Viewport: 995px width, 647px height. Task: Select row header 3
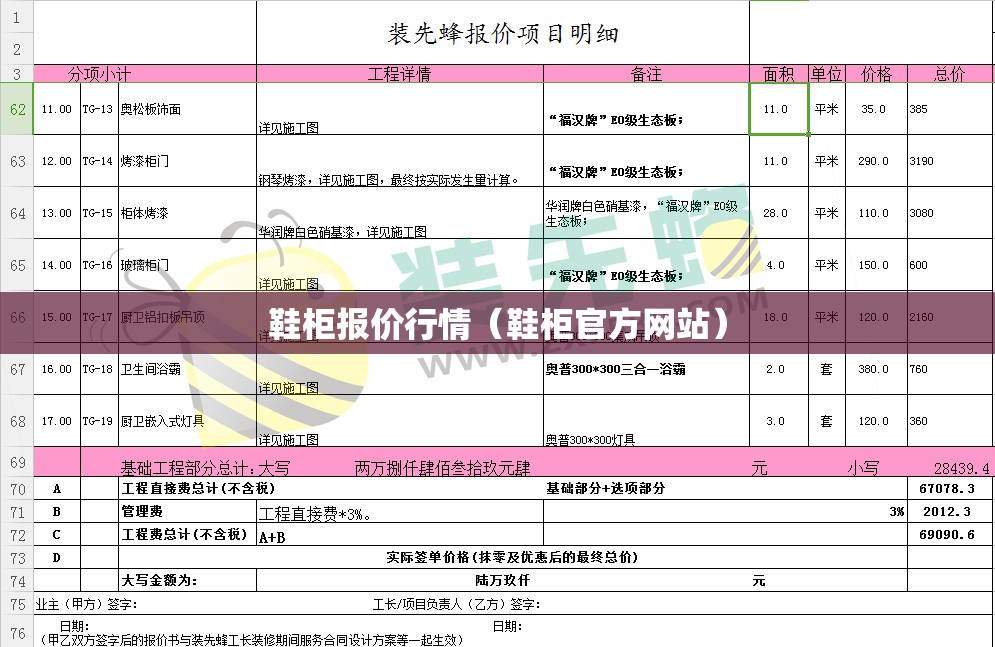[x=16, y=74]
